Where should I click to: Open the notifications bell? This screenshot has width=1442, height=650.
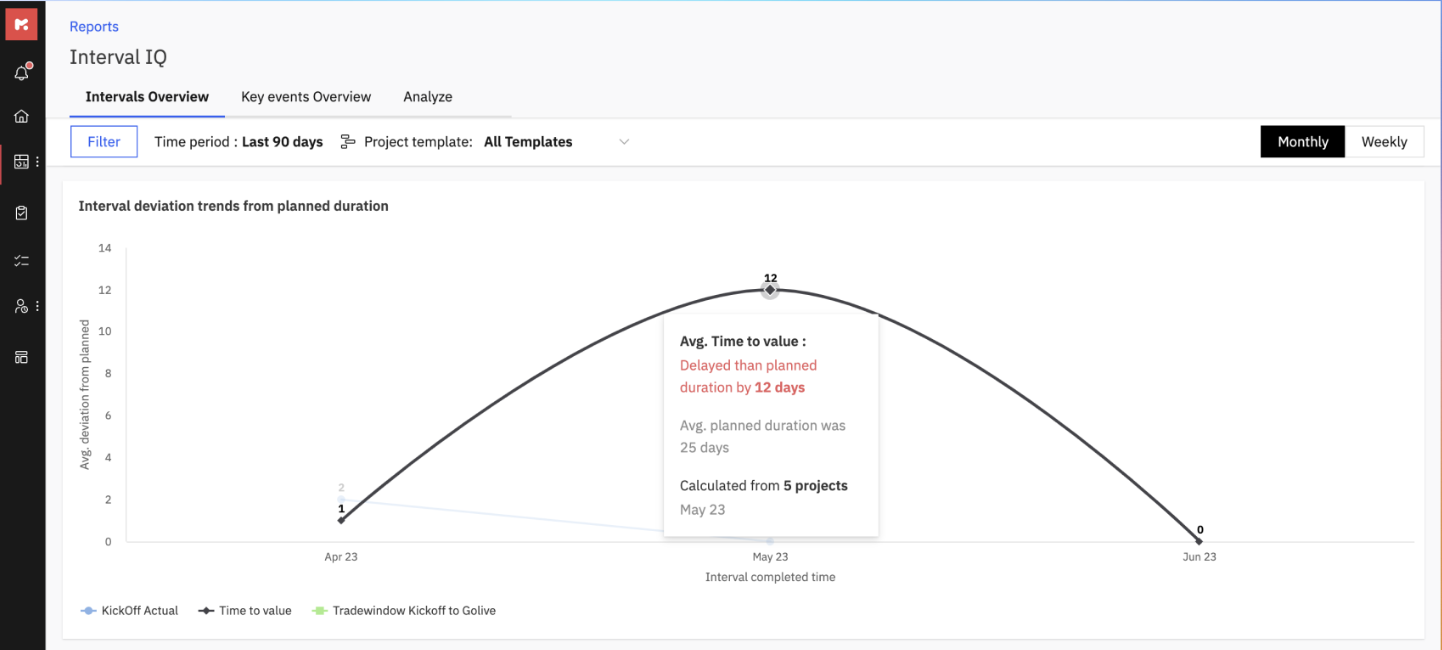click(21, 73)
